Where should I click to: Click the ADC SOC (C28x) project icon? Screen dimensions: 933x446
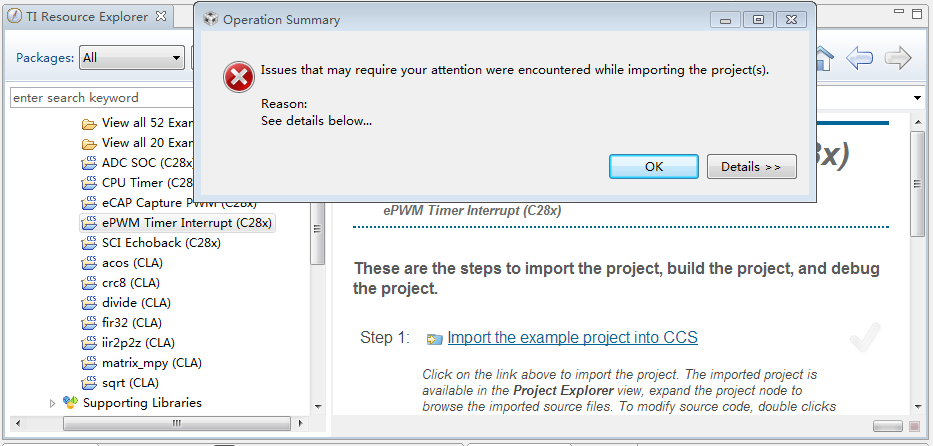[x=88, y=162]
